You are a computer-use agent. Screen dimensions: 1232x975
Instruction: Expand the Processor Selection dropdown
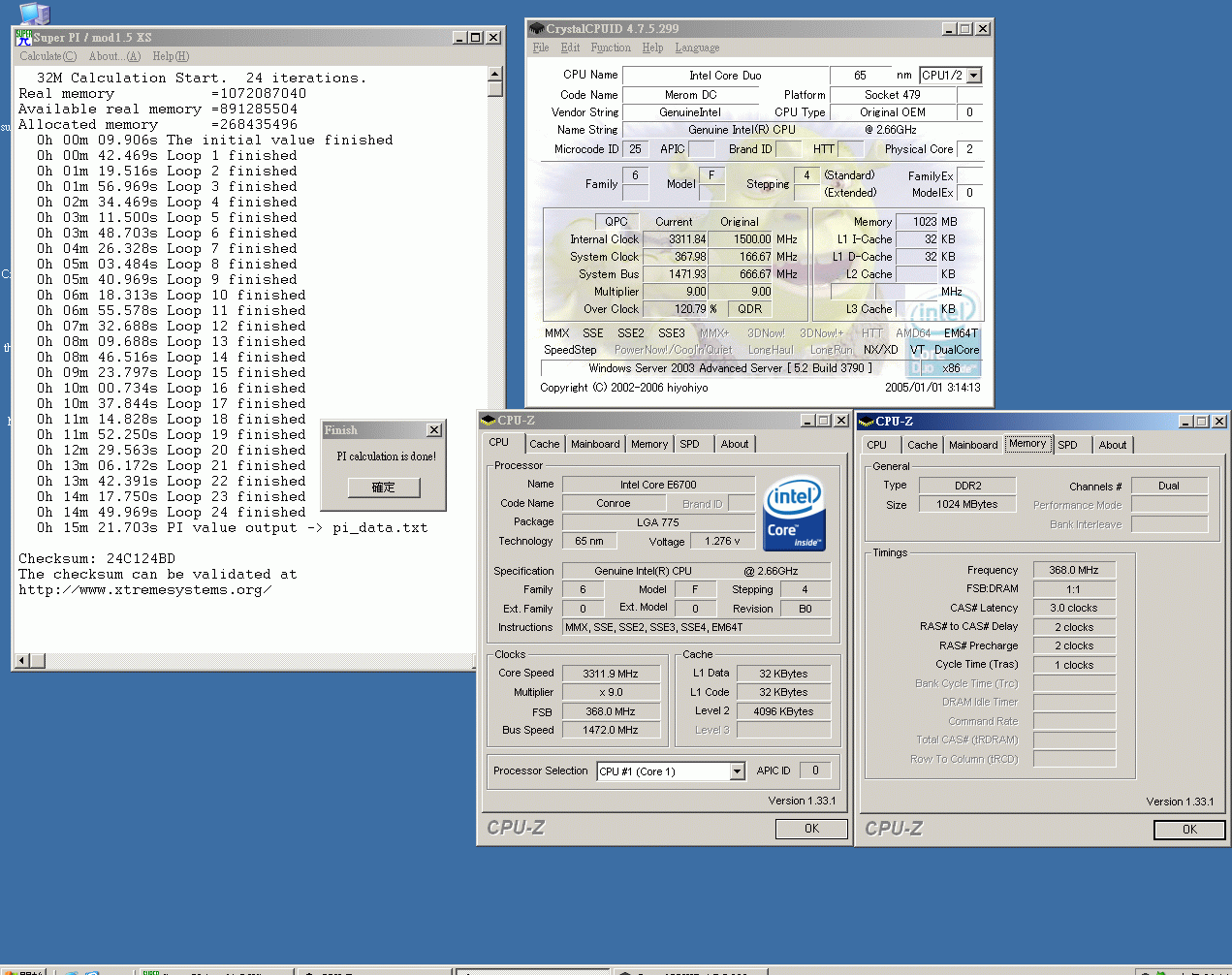pos(737,771)
